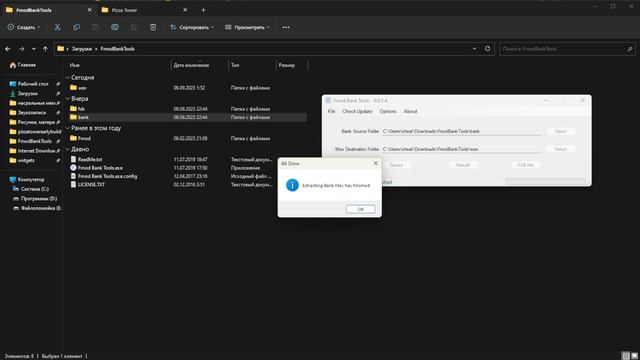Viewport: 640px width, 360px height.
Task: Open the Просмотреть dropdown
Action: [x=247, y=27]
